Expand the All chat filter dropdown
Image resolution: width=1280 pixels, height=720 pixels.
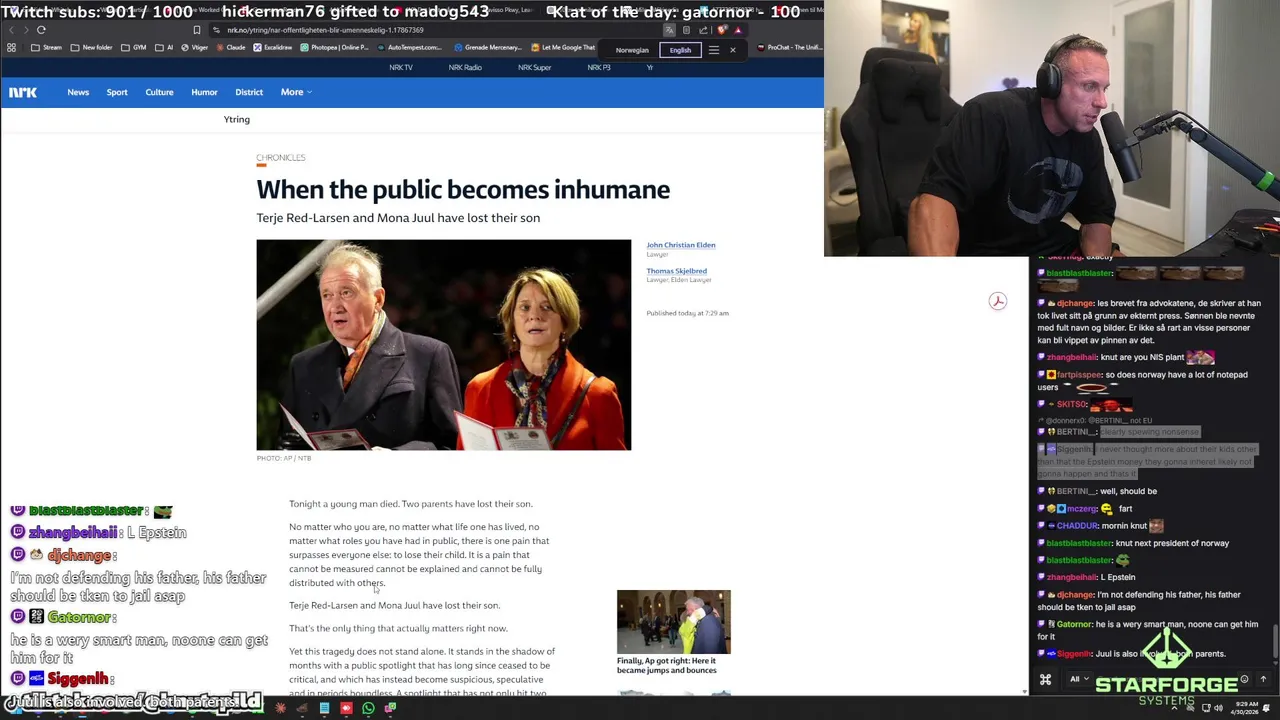(1079, 679)
